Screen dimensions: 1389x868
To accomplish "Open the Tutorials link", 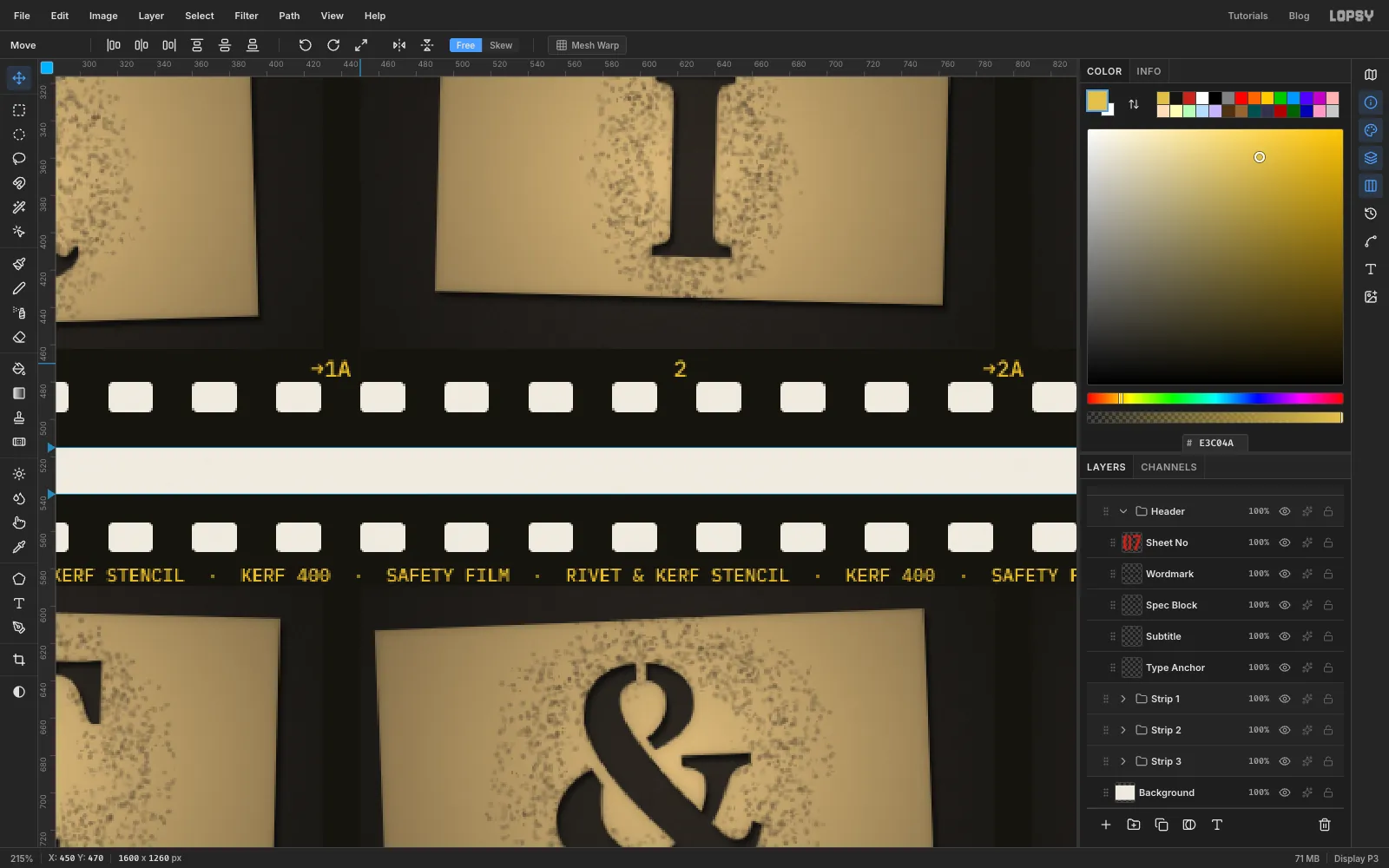I will (x=1247, y=16).
